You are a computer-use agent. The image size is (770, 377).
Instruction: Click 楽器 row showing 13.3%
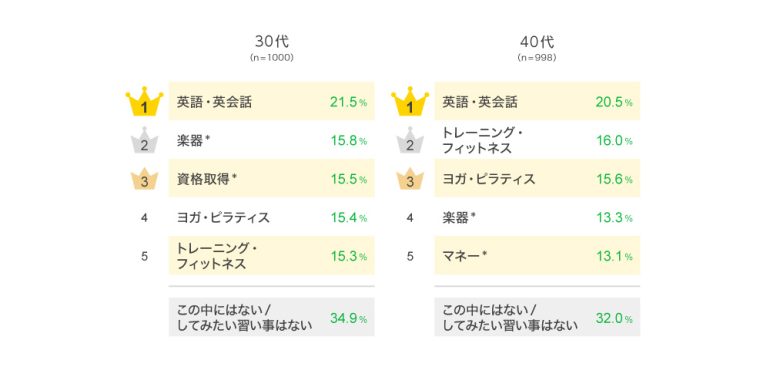(x=537, y=217)
